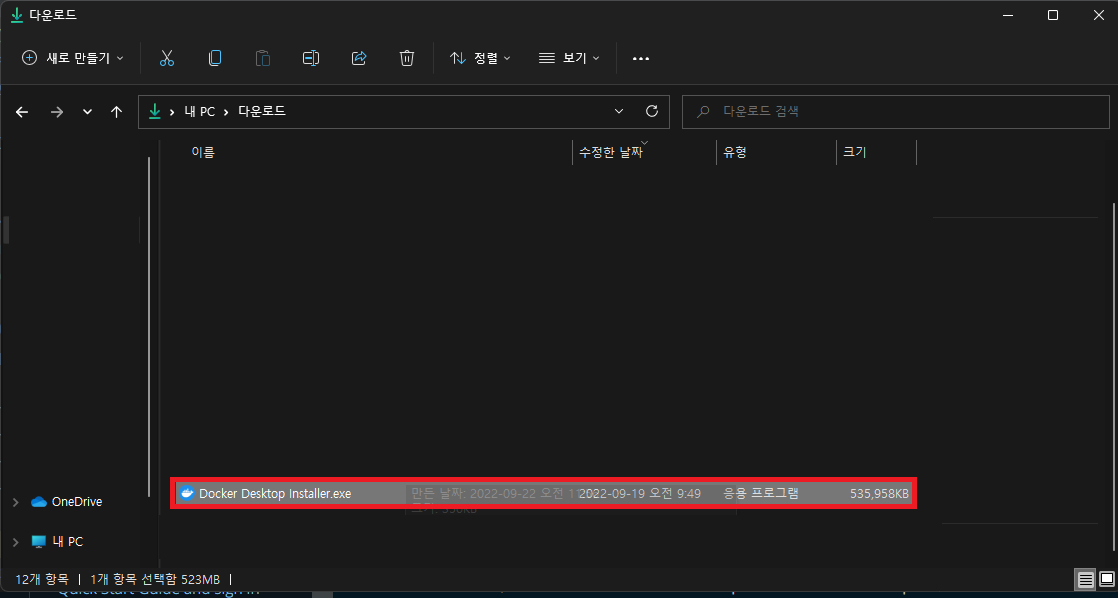Click the 내 PC monitor icon in sidebar
This screenshot has height=598, width=1118.
(x=39, y=542)
